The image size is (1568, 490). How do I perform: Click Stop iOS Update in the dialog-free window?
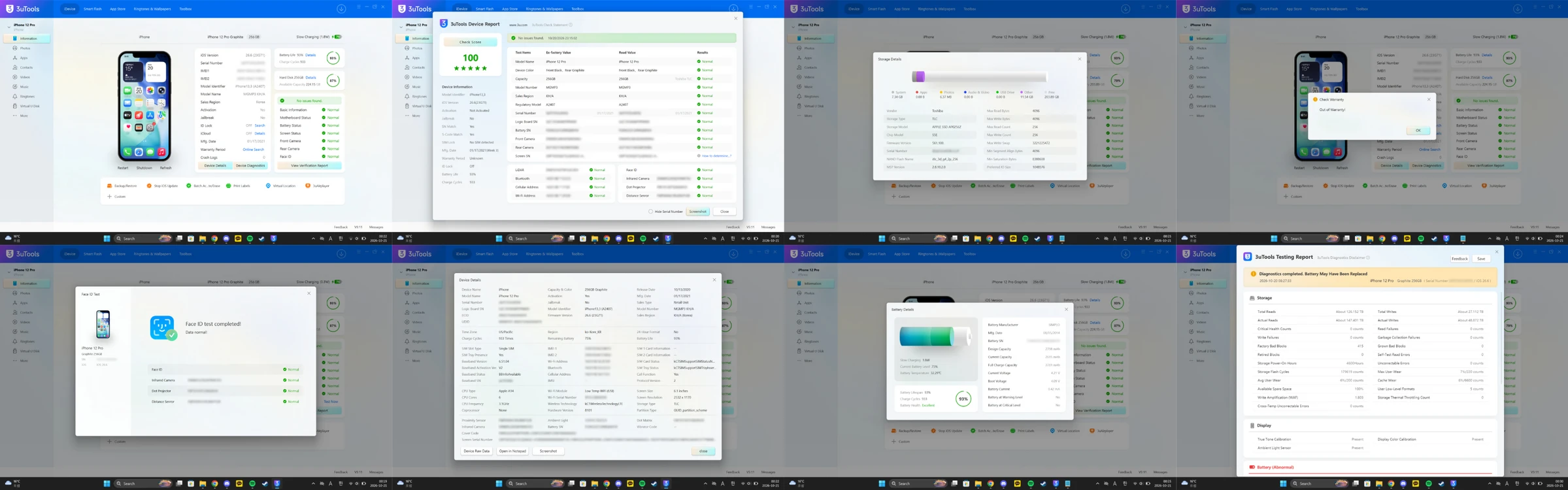(163, 186)
